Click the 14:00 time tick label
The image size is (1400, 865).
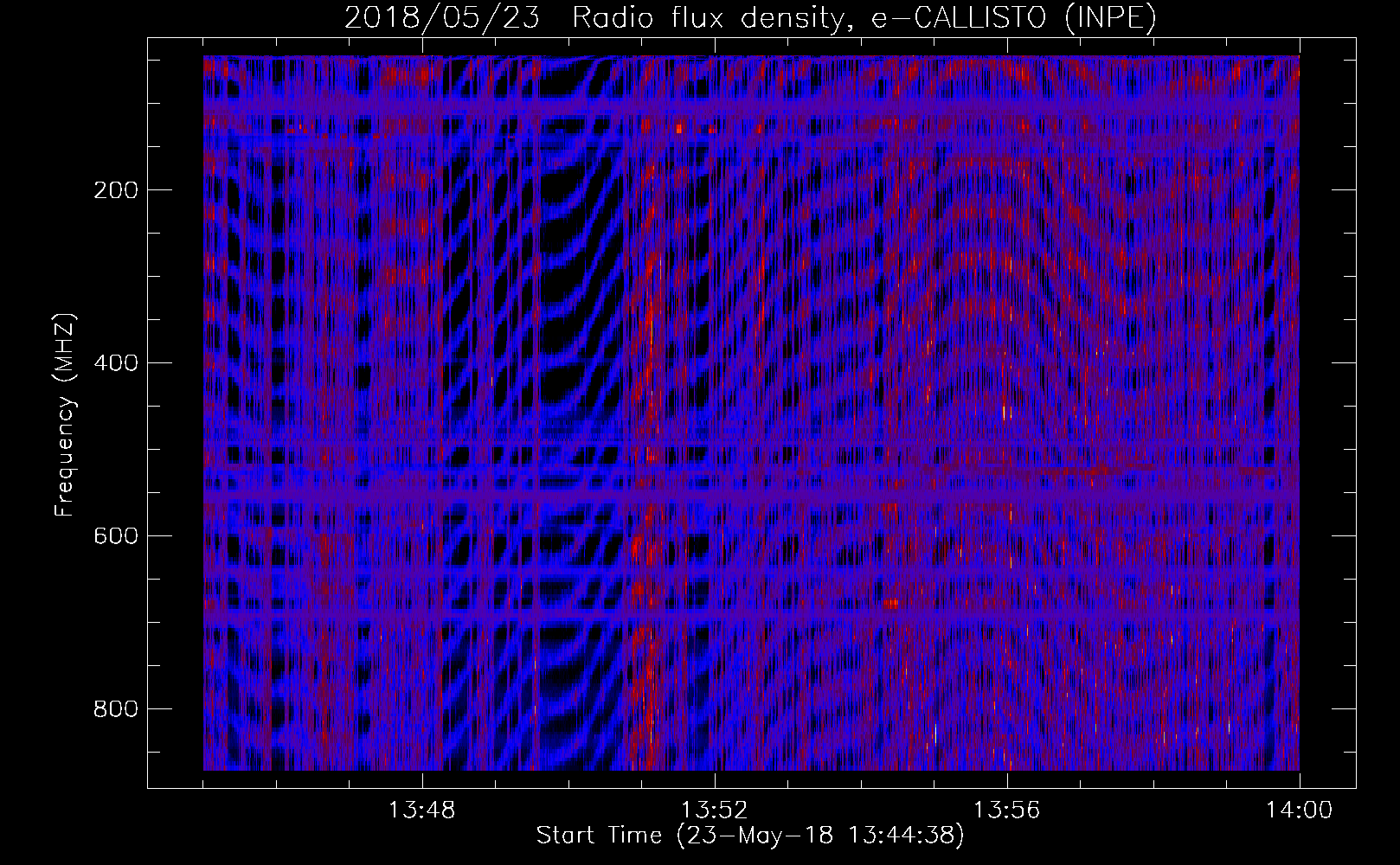click(x=1300, y=811)
